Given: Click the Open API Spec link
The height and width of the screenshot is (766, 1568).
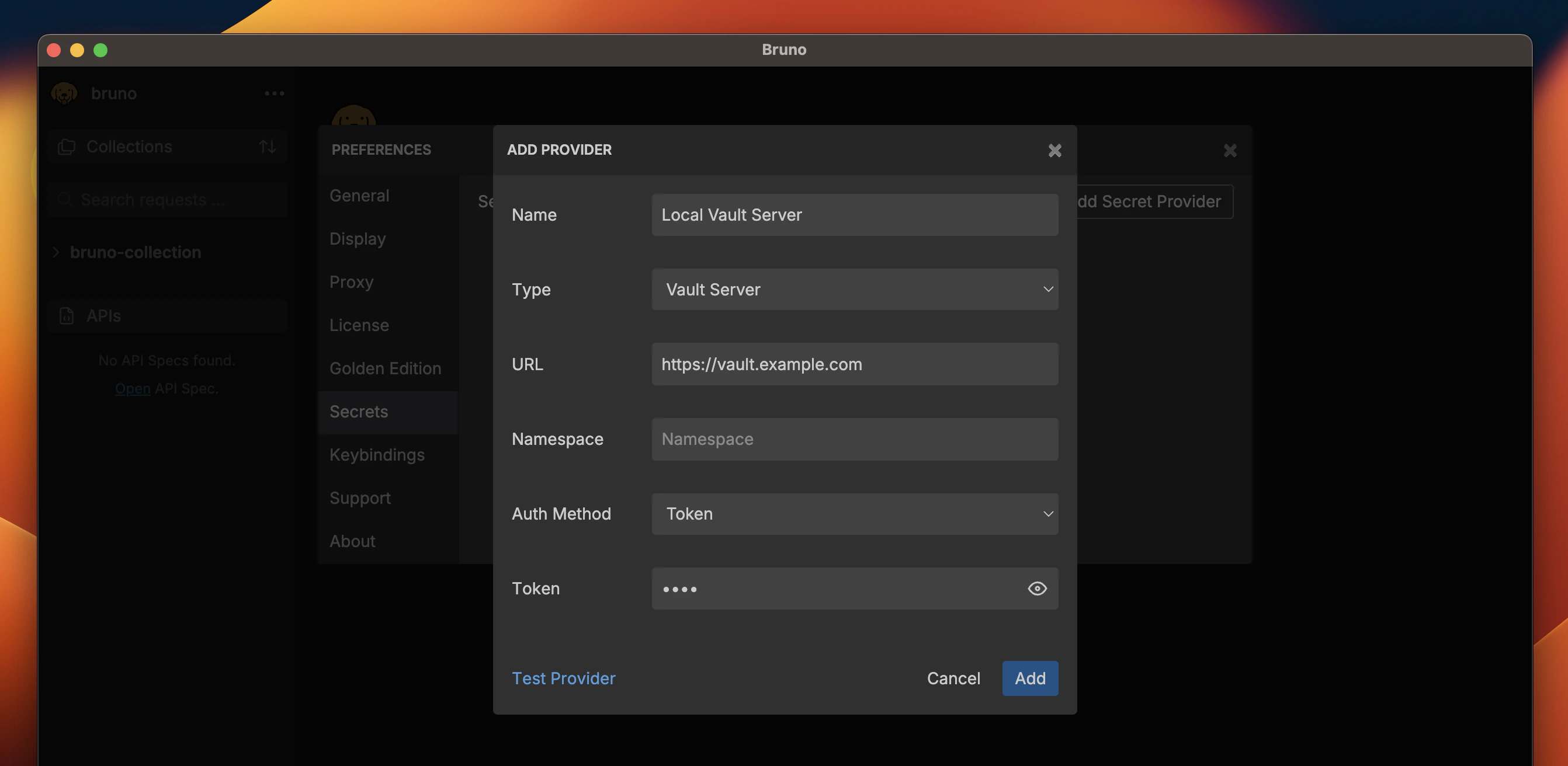Looking at the screenshot, I should 133,388.
